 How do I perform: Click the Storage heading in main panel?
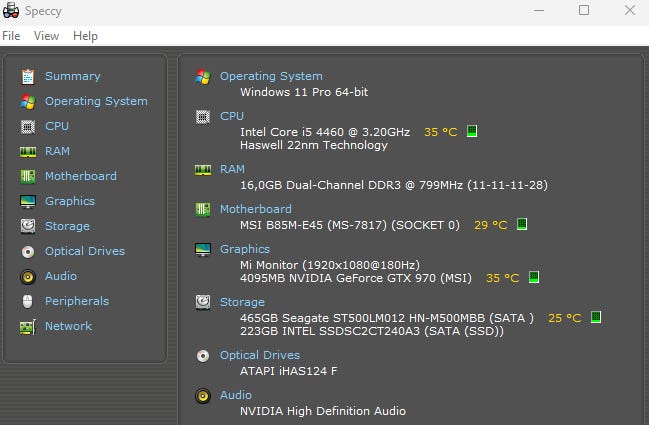tap(242, 302)
